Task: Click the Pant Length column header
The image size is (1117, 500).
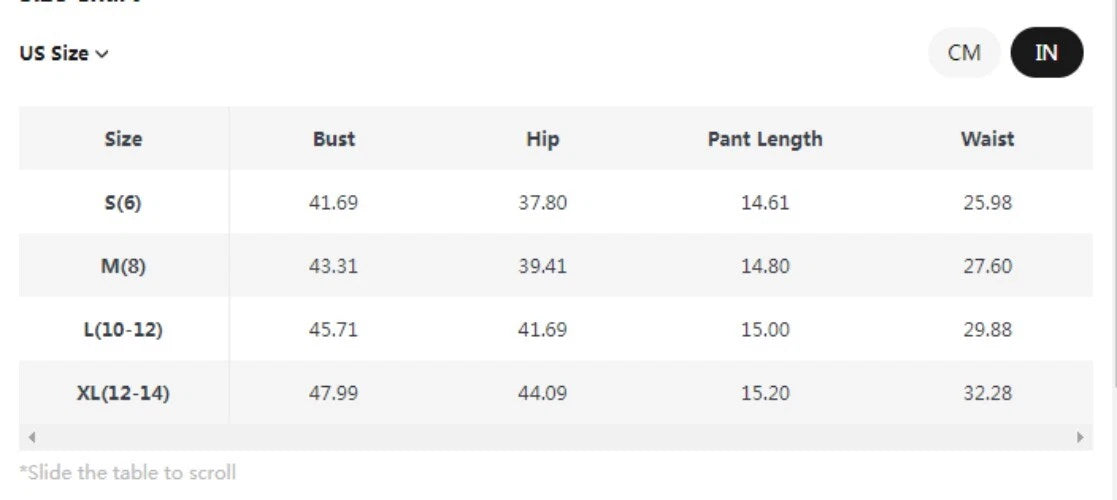Action: click(x=765, y=139)
